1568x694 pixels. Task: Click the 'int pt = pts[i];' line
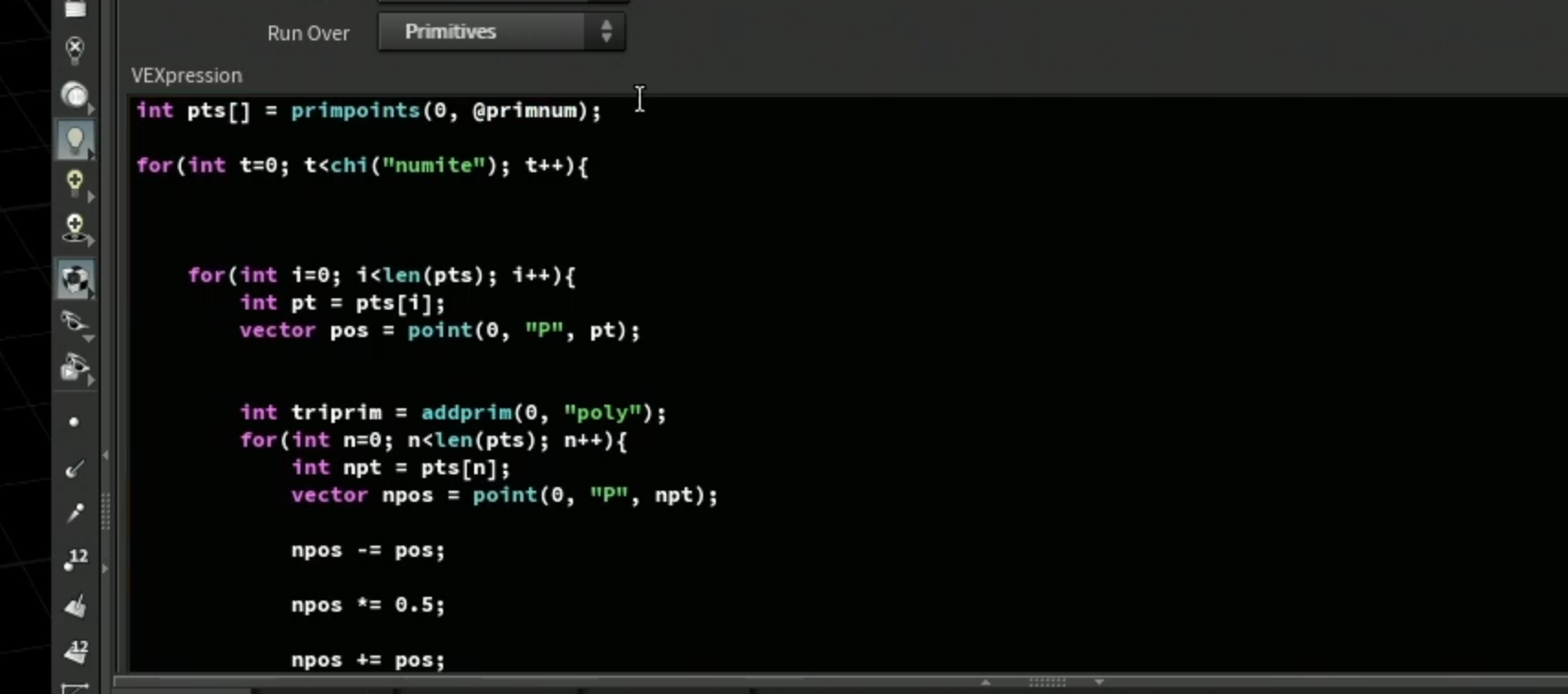pos(342,303)
